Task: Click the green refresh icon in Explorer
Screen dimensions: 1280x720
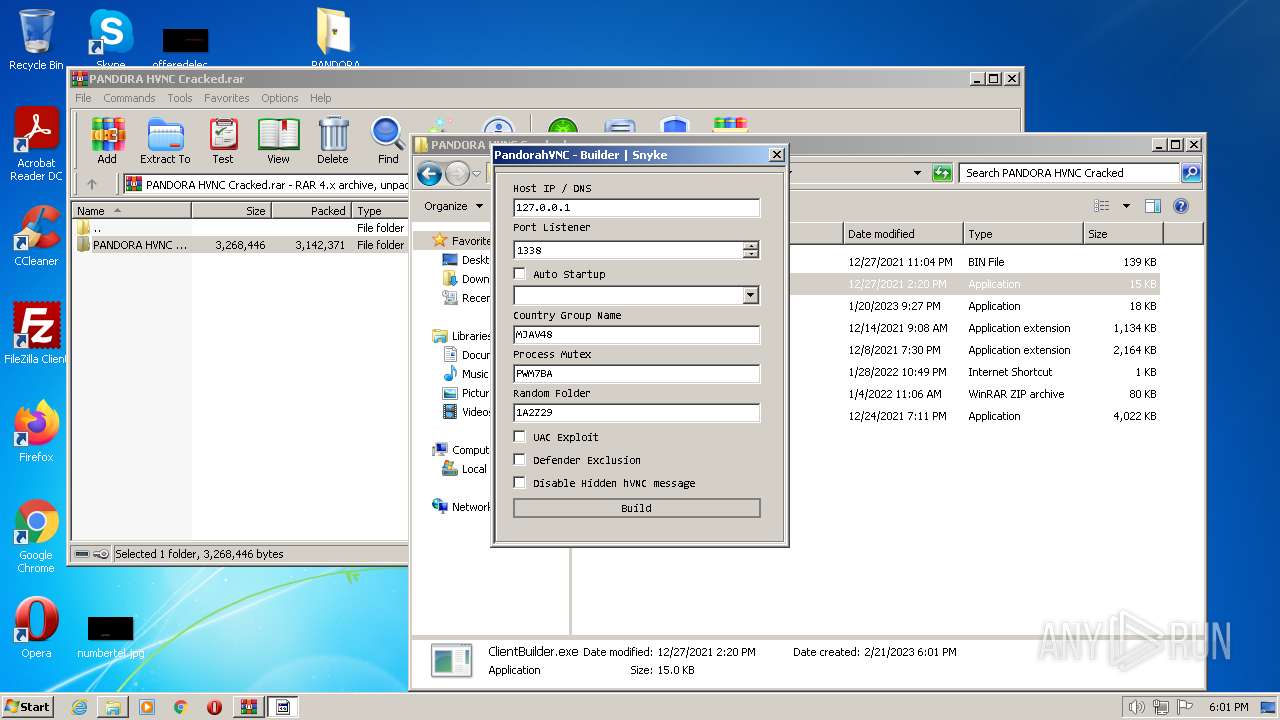Action: 942,173
